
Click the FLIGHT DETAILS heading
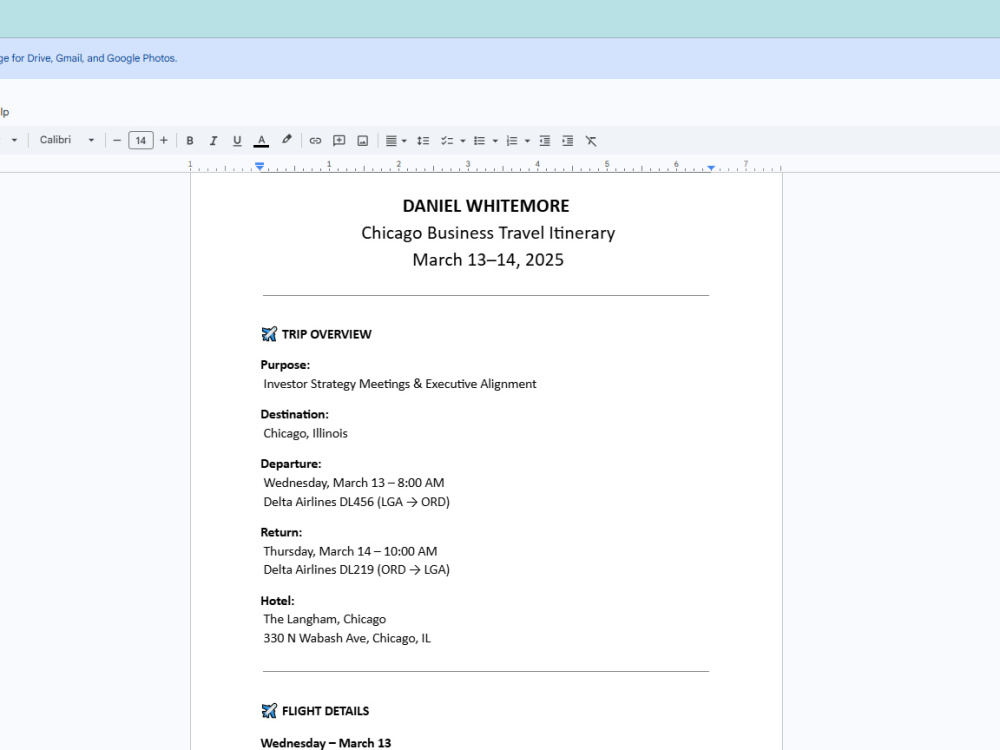pyautogui.click(x=325, y=711)
